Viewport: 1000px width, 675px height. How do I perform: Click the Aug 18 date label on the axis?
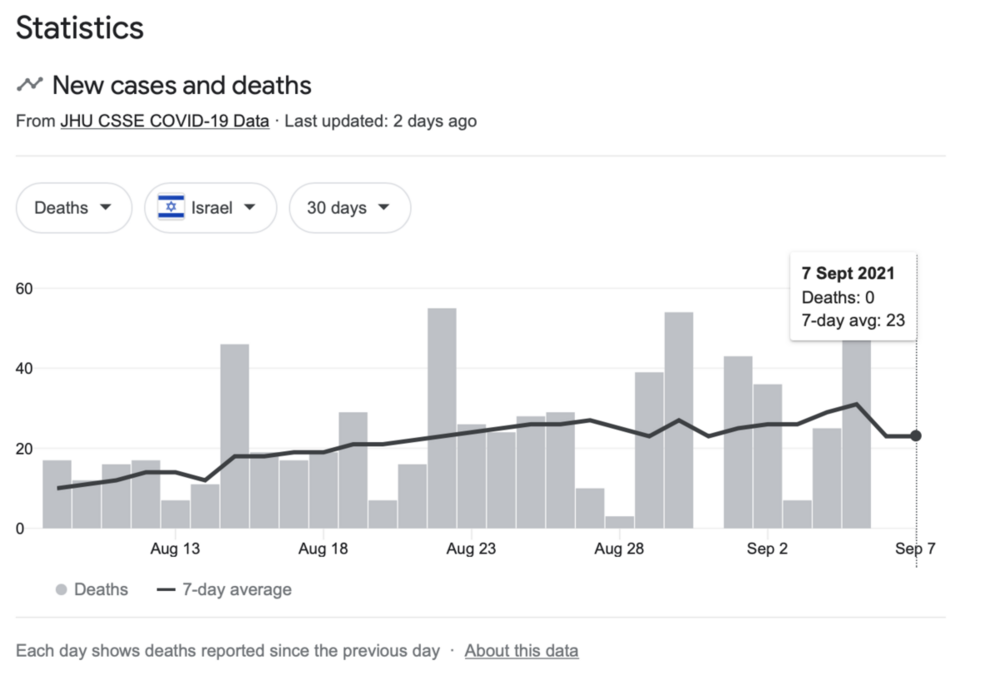323,549
